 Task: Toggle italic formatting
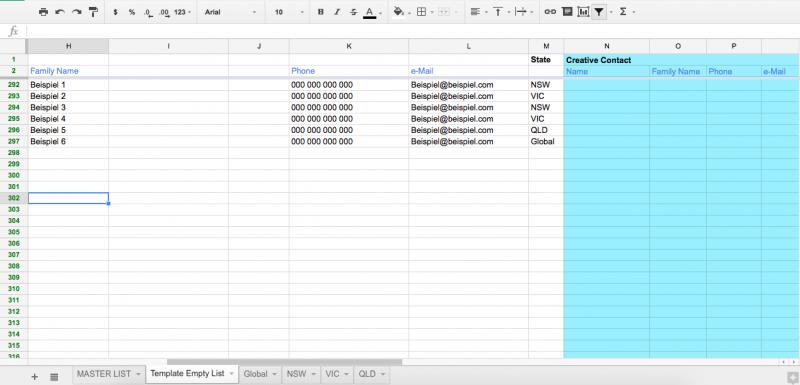(x=337, y=12)
